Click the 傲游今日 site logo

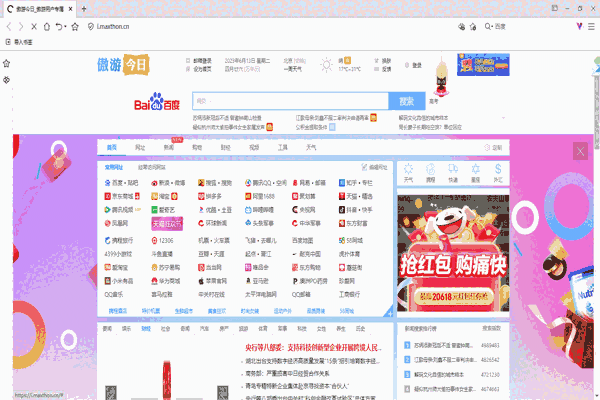click(x=123, y=65)
